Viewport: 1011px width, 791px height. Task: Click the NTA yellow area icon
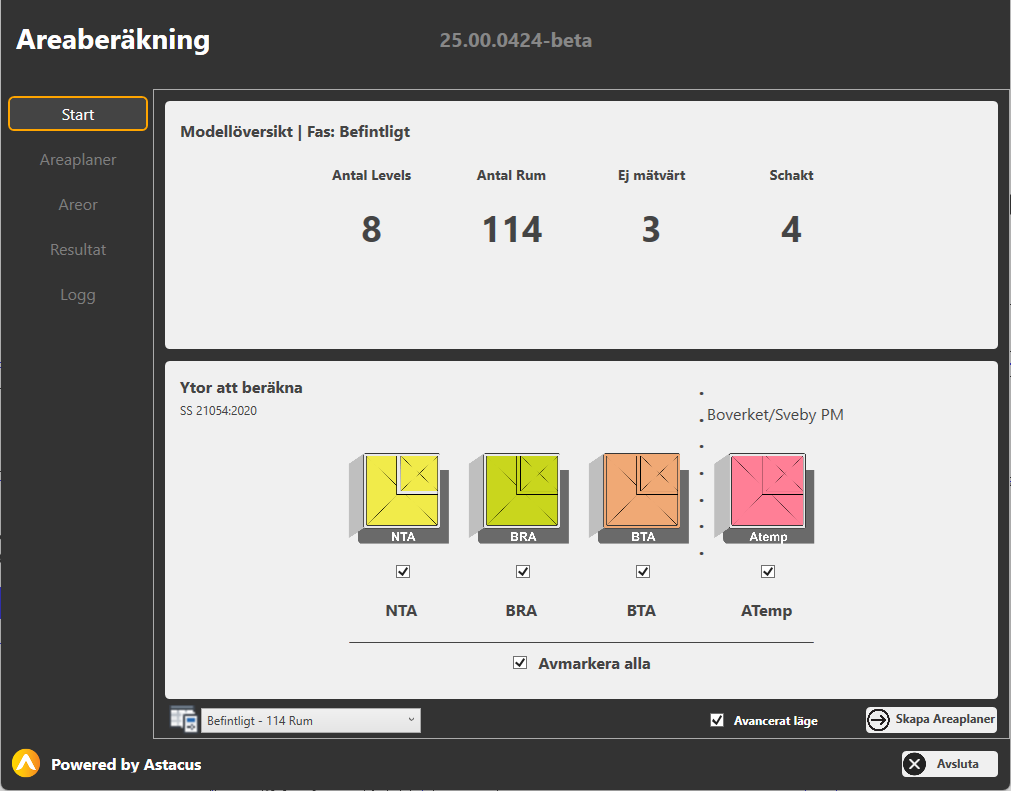coord(399,498)
